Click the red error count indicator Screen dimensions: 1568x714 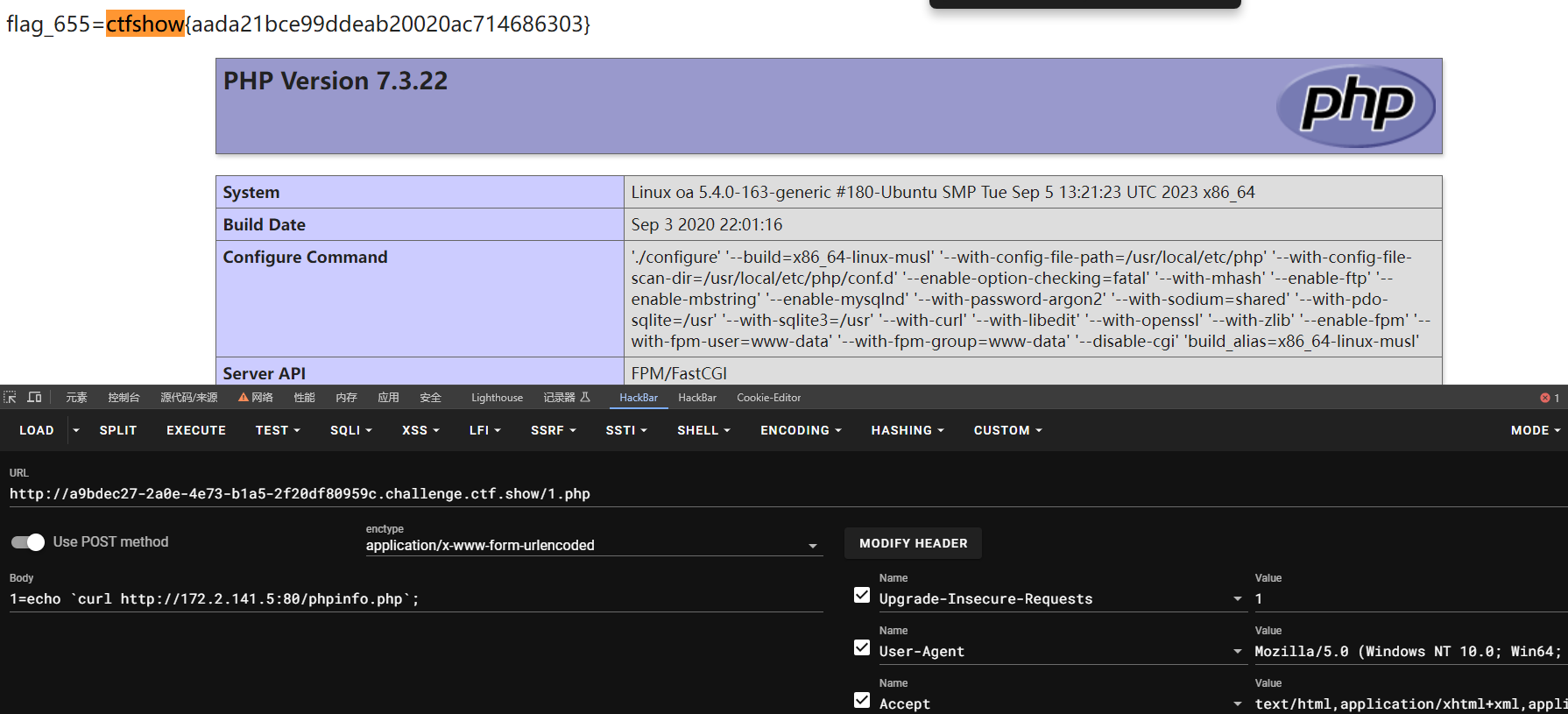(x=1550, y=398)
